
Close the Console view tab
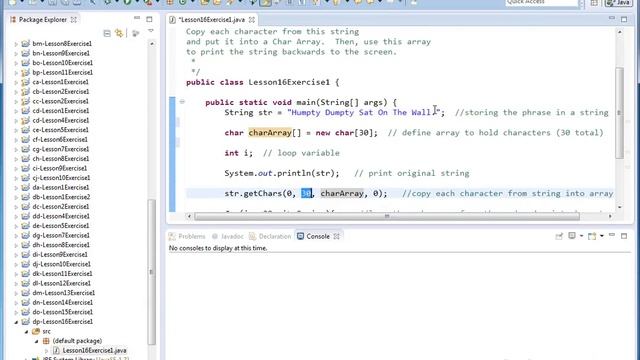tap(336, 236)
